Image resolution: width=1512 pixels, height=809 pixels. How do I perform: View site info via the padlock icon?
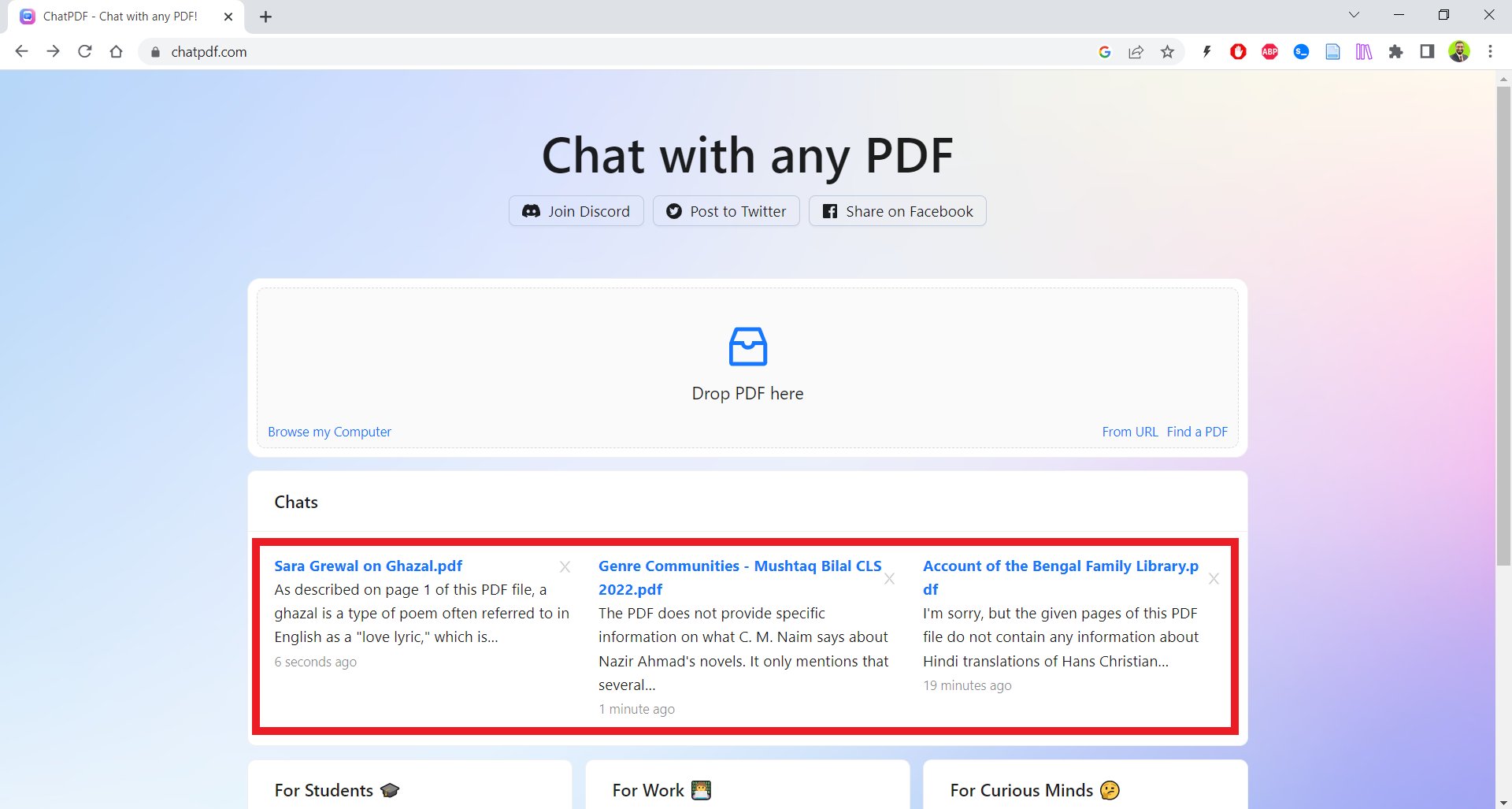(x=155, y=52)
